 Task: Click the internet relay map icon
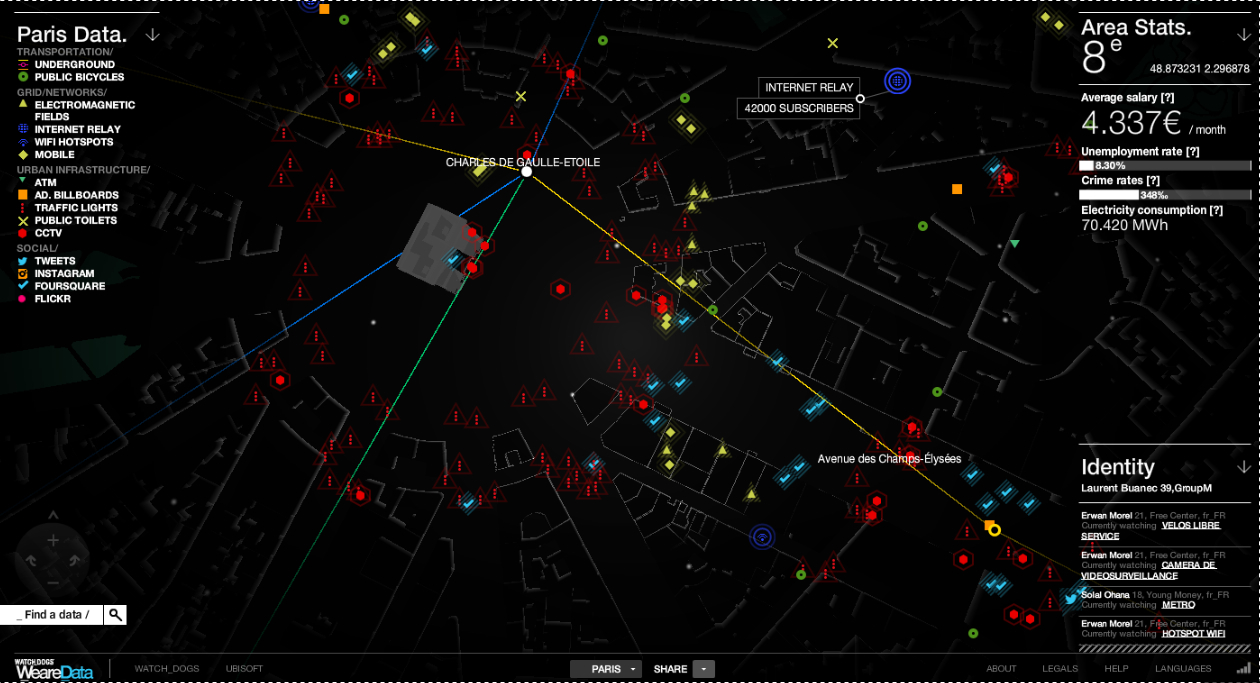897,80
